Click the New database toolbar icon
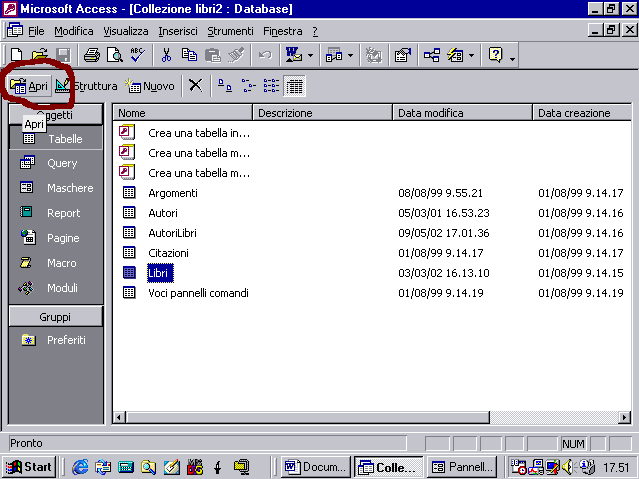Viewport: 639px width, 479px height. (x=17, y=55)
